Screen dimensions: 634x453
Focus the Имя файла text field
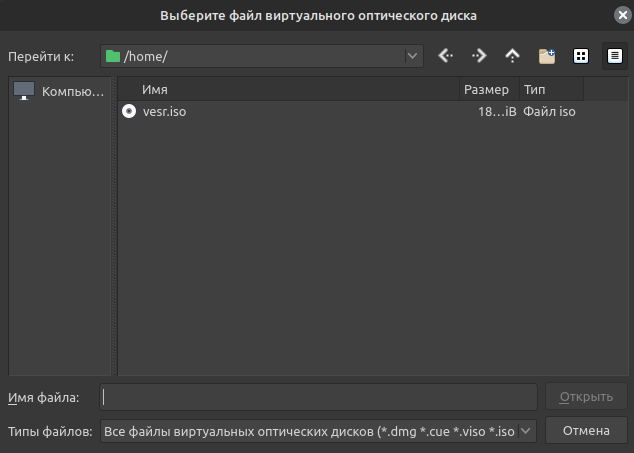319,397
